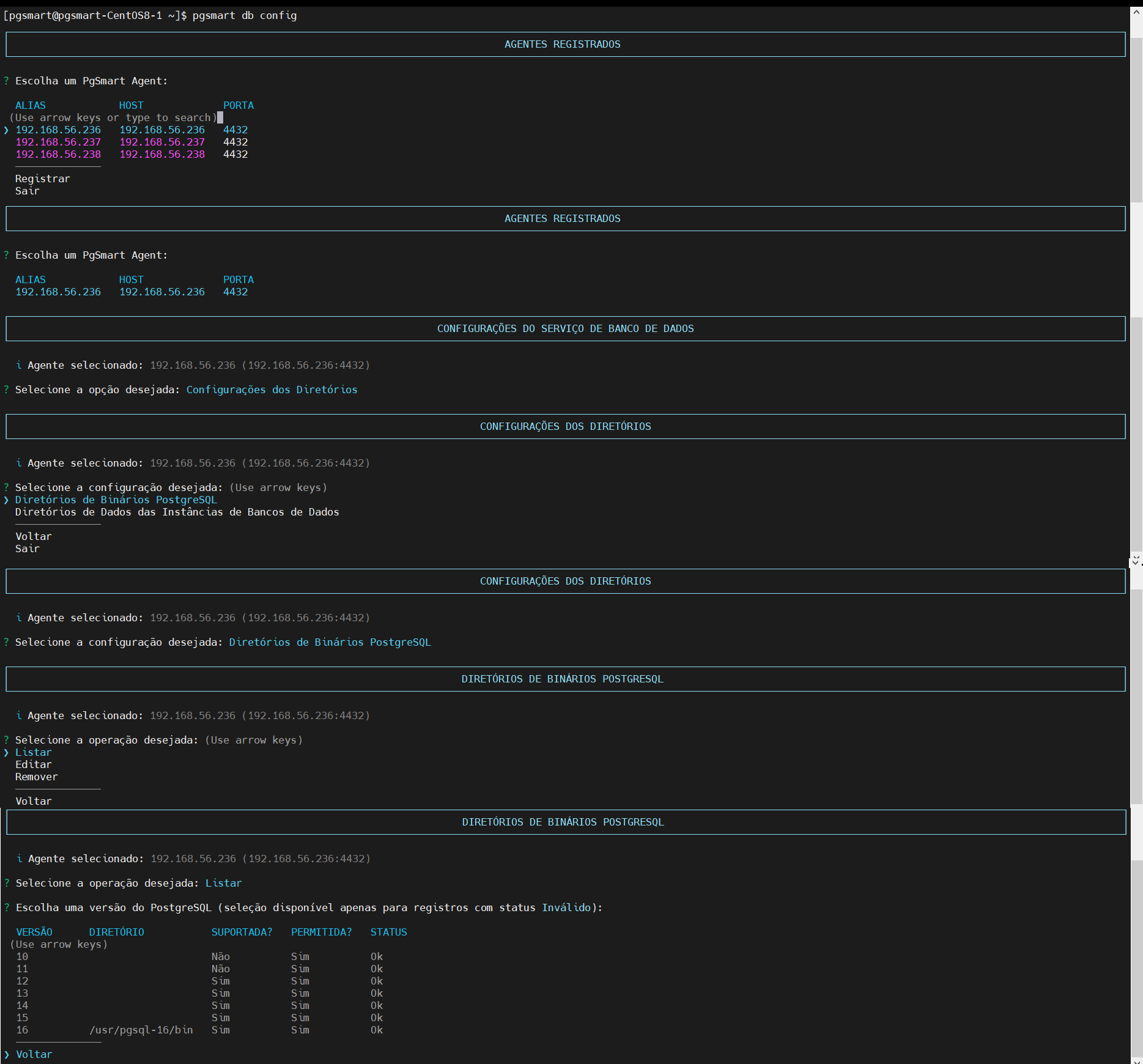Image resolution: width=1143 pixels, height=1064 pixels.
Task: Click the command text 'pgsmart db config'
Action: click(x=245, y=15)
